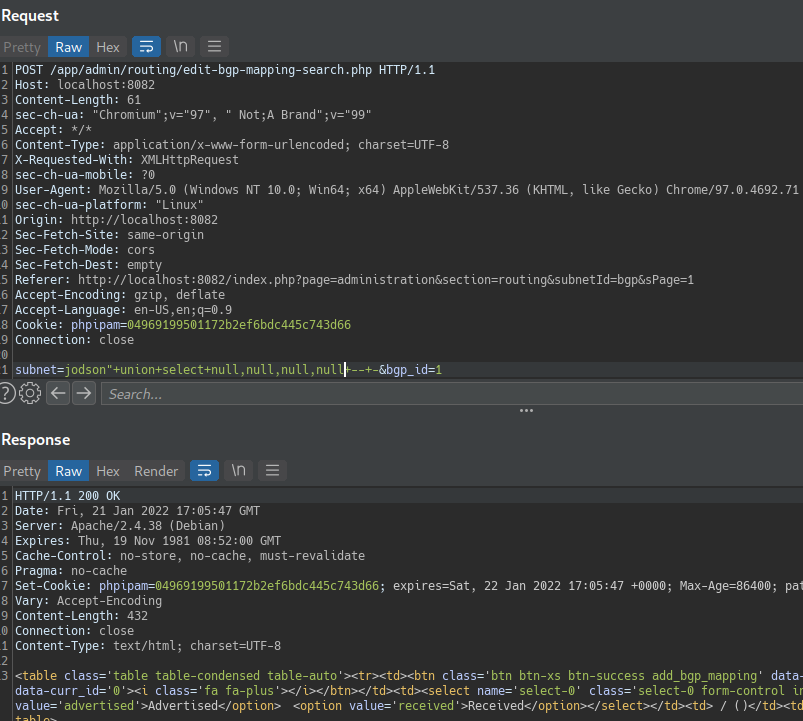Open the Hex tab in Request panel
This screenshot has height=721, width=803.
tap(108, 47)
